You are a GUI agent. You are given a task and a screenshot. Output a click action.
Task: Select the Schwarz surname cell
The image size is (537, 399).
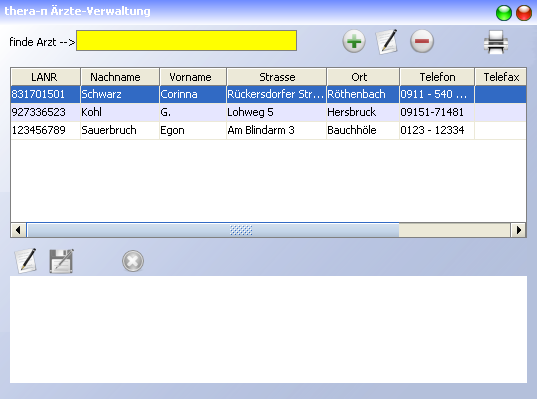click(x=120, y=94)
